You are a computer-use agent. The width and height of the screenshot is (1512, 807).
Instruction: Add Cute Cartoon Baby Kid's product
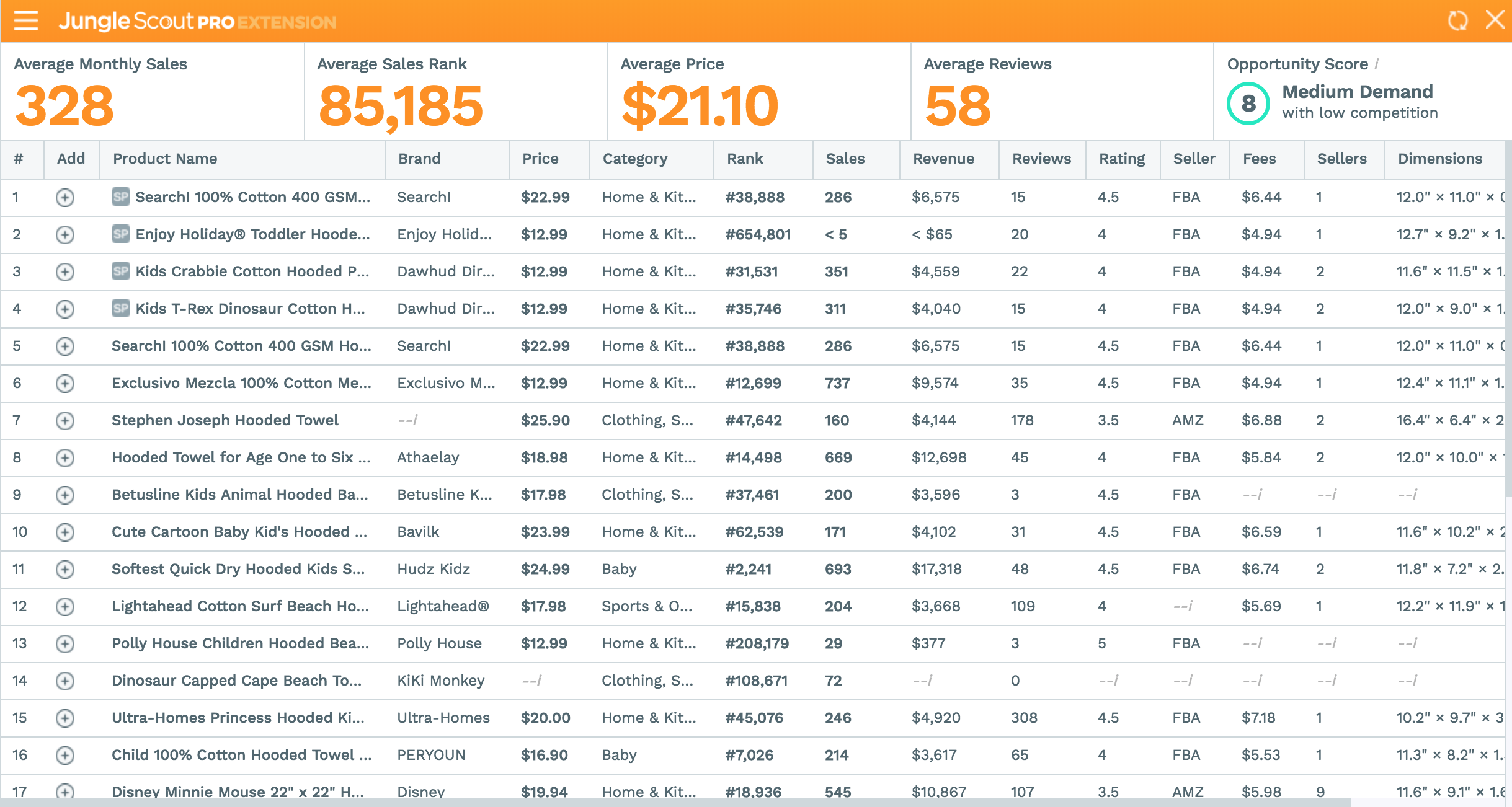(65, 532)
